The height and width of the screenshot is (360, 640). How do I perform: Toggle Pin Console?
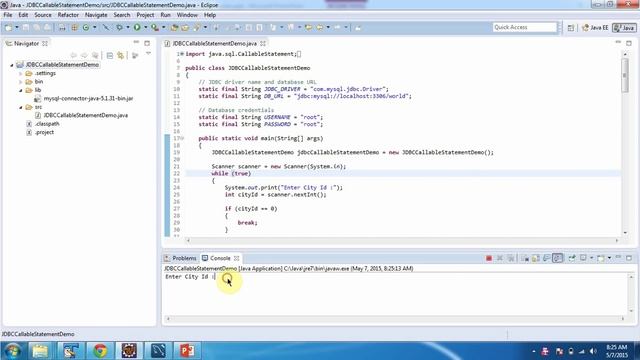pyautogui.click(x=572, y=258)
